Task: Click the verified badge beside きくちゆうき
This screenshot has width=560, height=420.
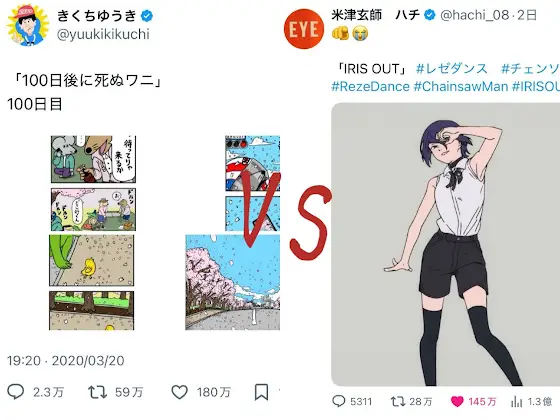Action: (x=147, y=16)
